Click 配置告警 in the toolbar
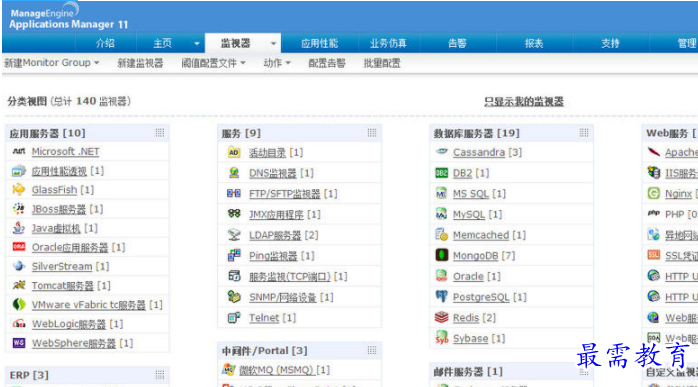Image resolution: width=698 pixels, height=387 pixels. [x=327, y=63]
